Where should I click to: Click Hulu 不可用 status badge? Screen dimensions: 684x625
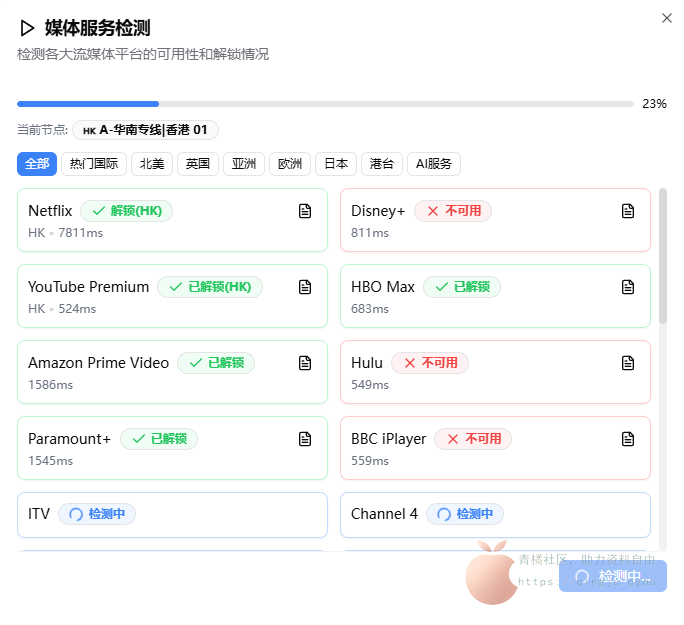(430, 363)
